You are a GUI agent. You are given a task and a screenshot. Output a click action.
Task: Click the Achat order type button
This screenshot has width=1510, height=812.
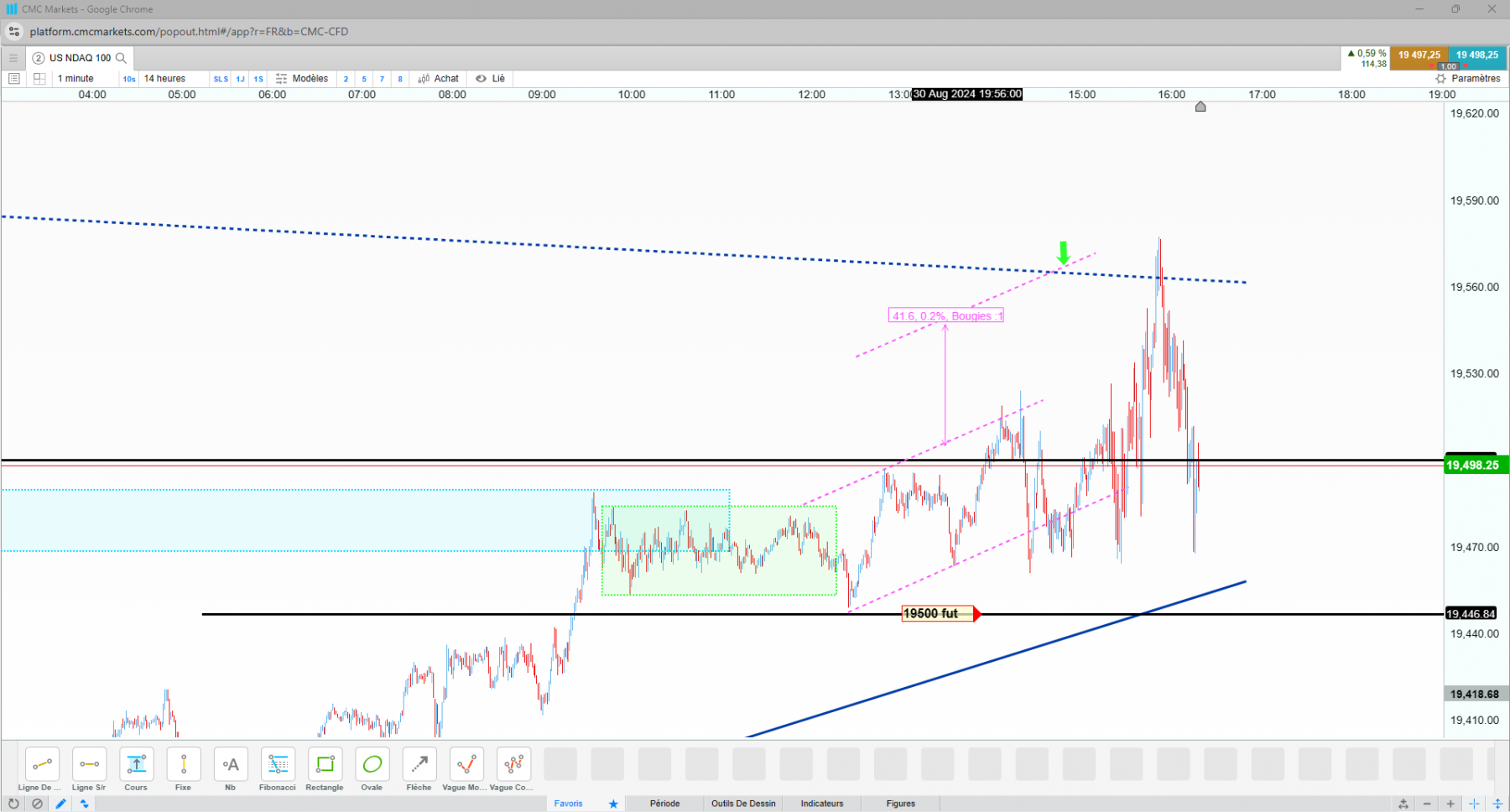439,79
